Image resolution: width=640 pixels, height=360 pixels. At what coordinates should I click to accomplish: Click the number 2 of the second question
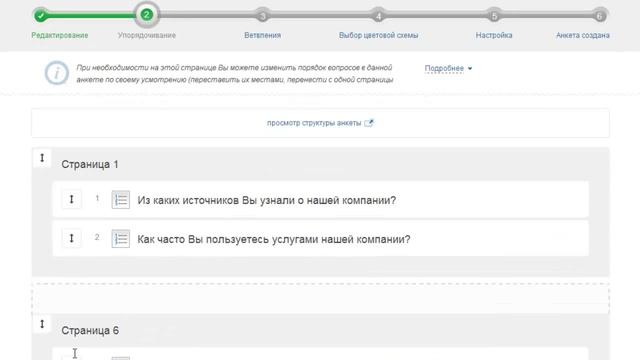click(x=97, y=237)
